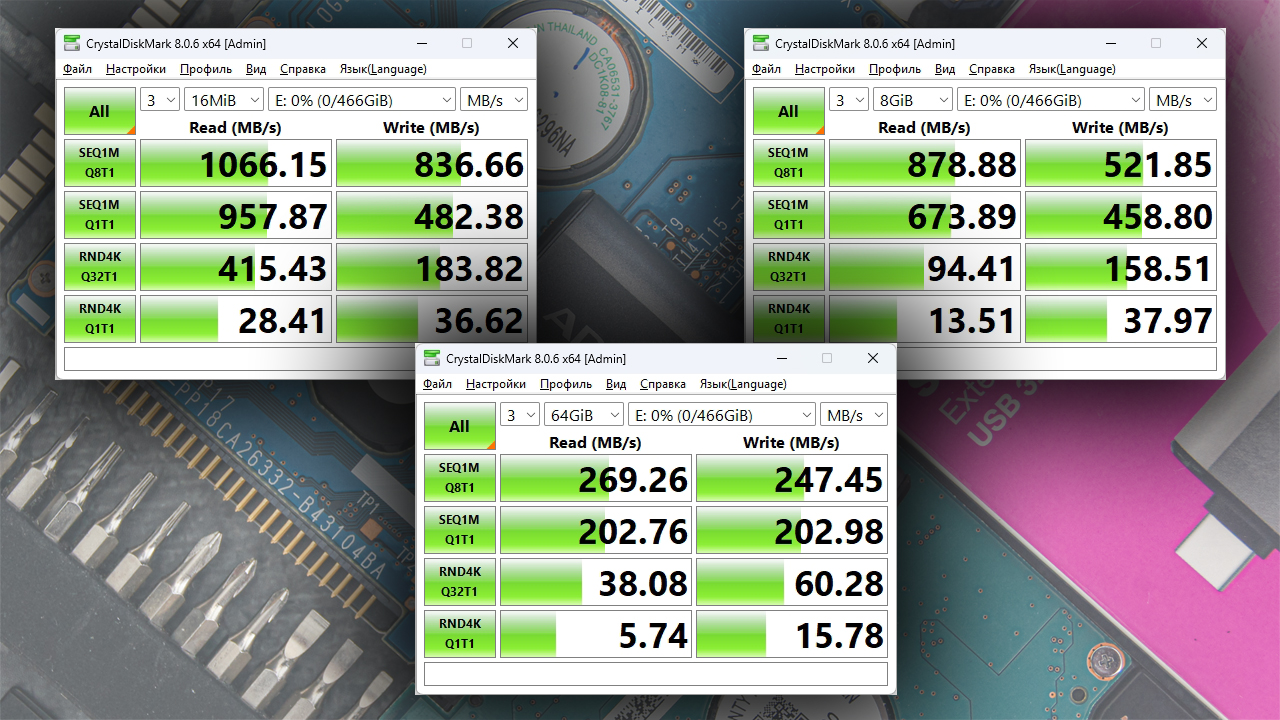1280x720 pixels.
Task: Open the MB/s unit dropdown in the 16MiB window
Action: [494, 100]
